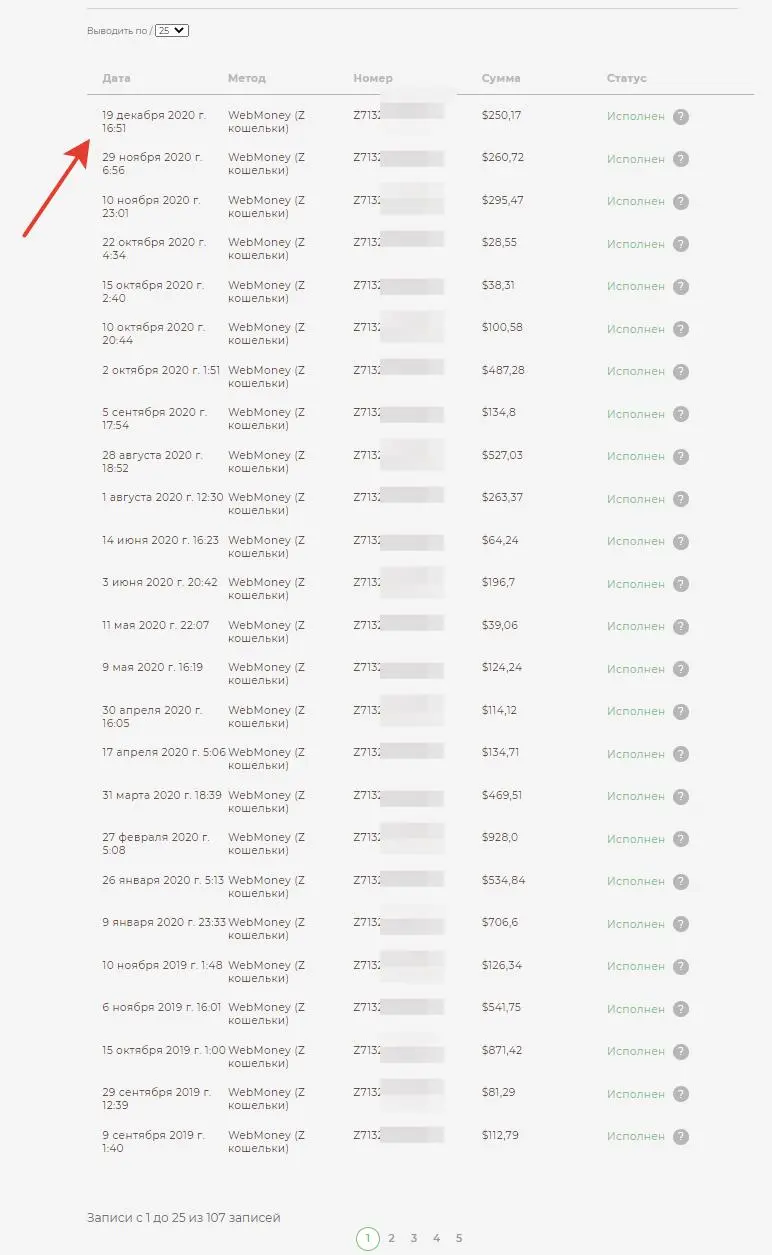Open question icon for $706,6 payout

pyautogui.click(x=681, y=924)
